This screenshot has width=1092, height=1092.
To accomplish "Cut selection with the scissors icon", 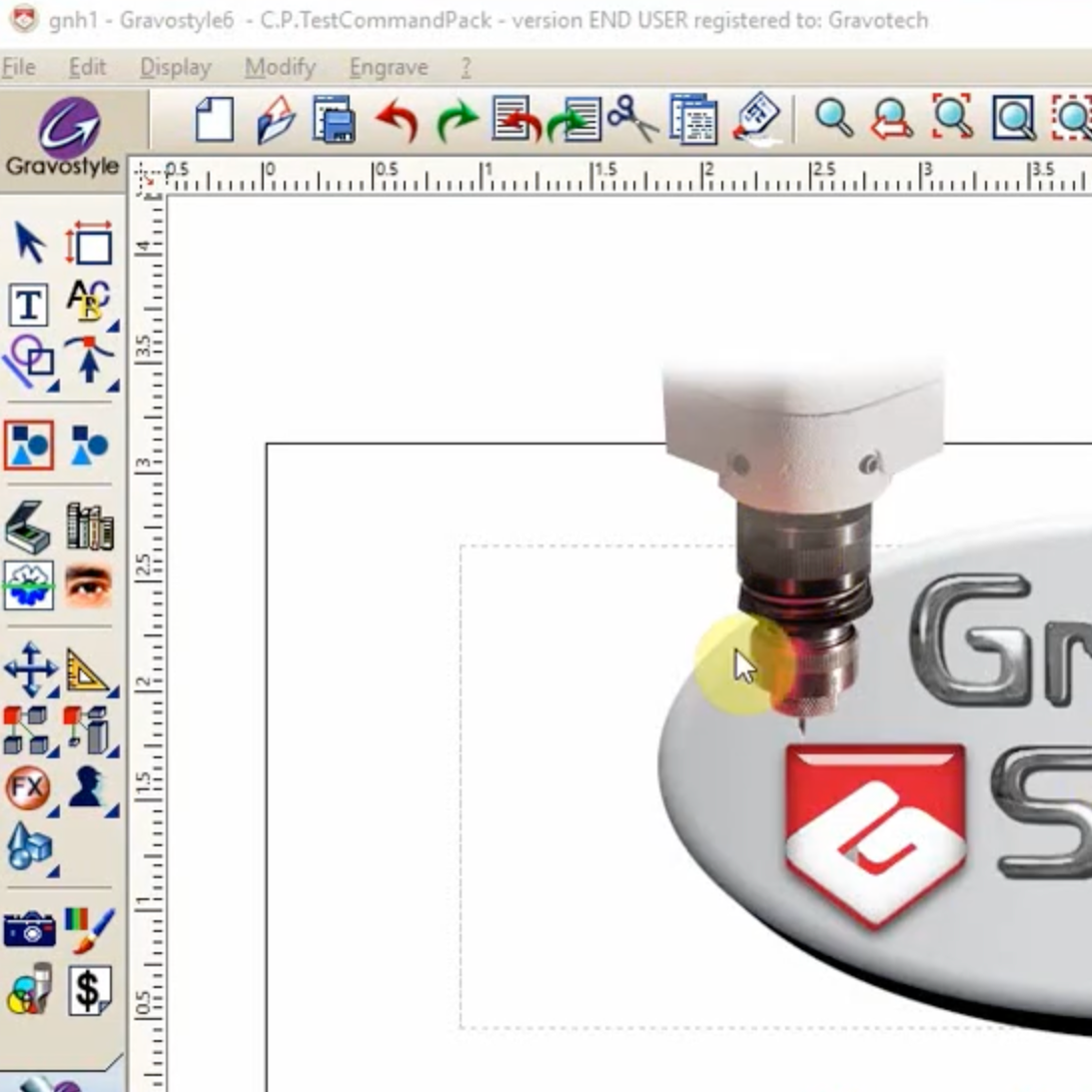I will point(632,119).
